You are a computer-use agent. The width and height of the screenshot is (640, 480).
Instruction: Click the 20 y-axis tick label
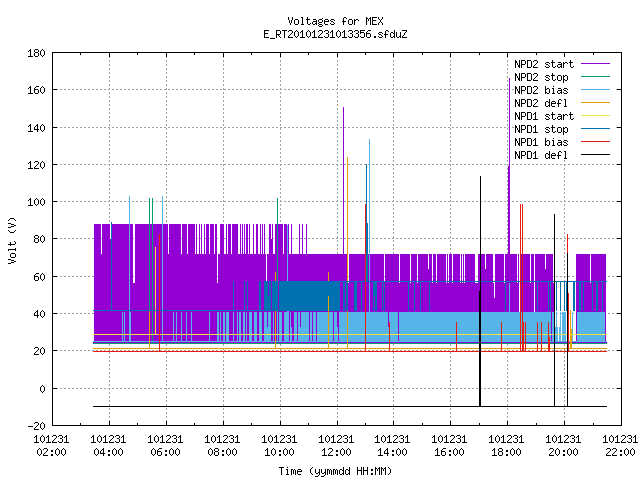(x=39, y=351)
